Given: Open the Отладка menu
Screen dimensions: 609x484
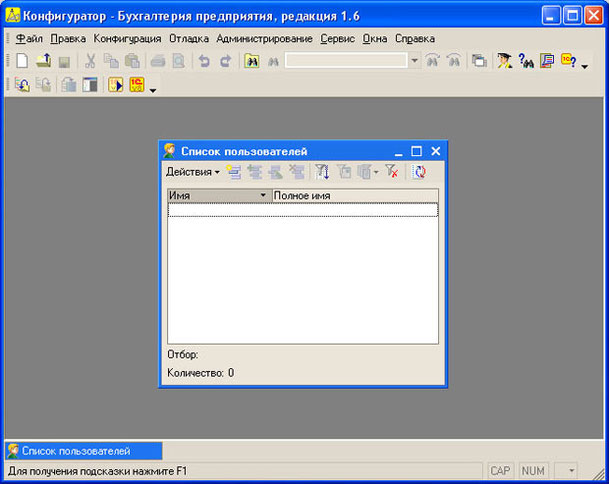Looking at the screenshot, I should click(189, 39).
